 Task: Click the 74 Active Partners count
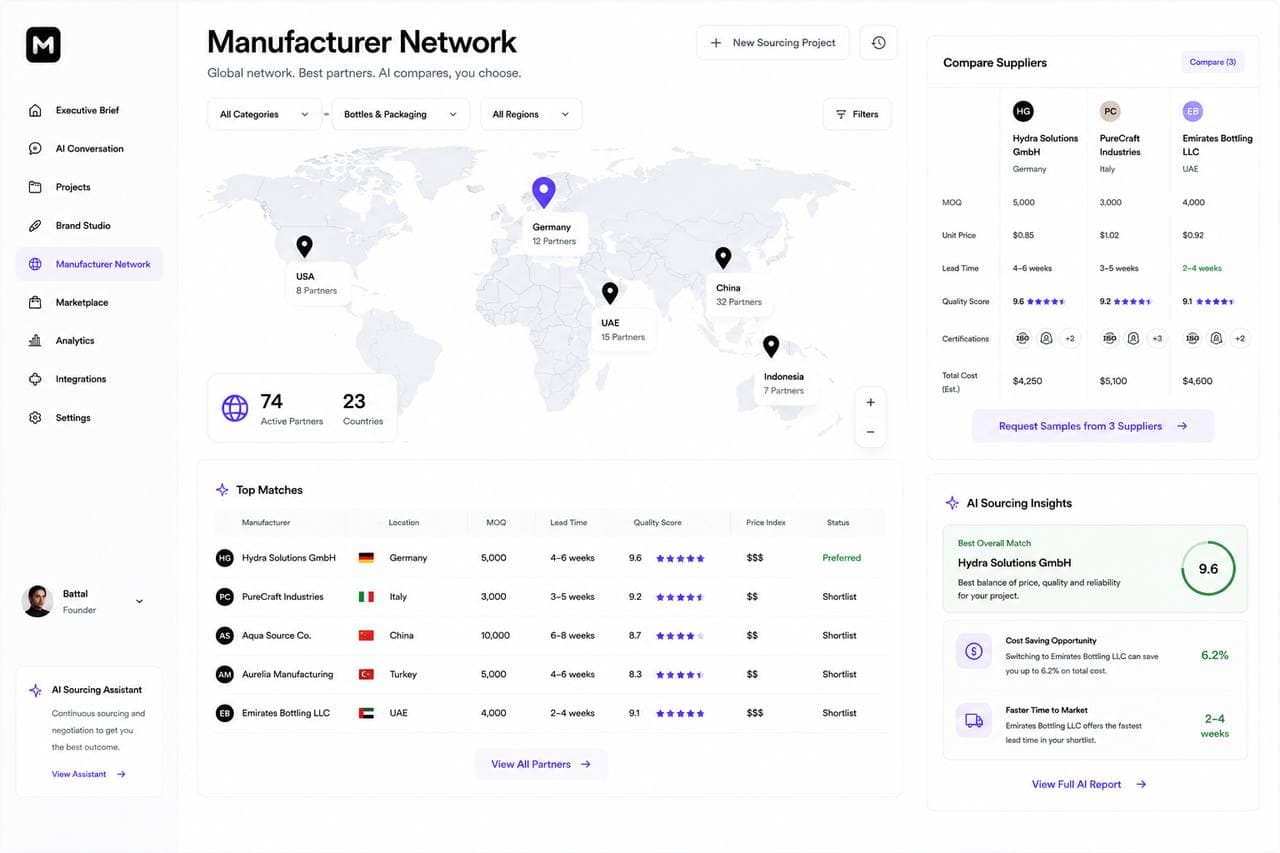coord(271,401)
